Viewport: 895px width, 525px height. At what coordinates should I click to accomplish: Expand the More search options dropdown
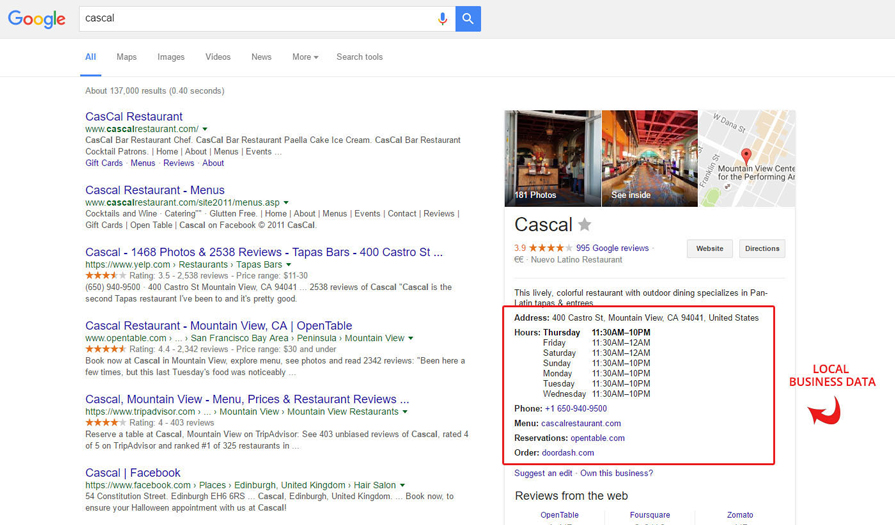pos(305,57)
